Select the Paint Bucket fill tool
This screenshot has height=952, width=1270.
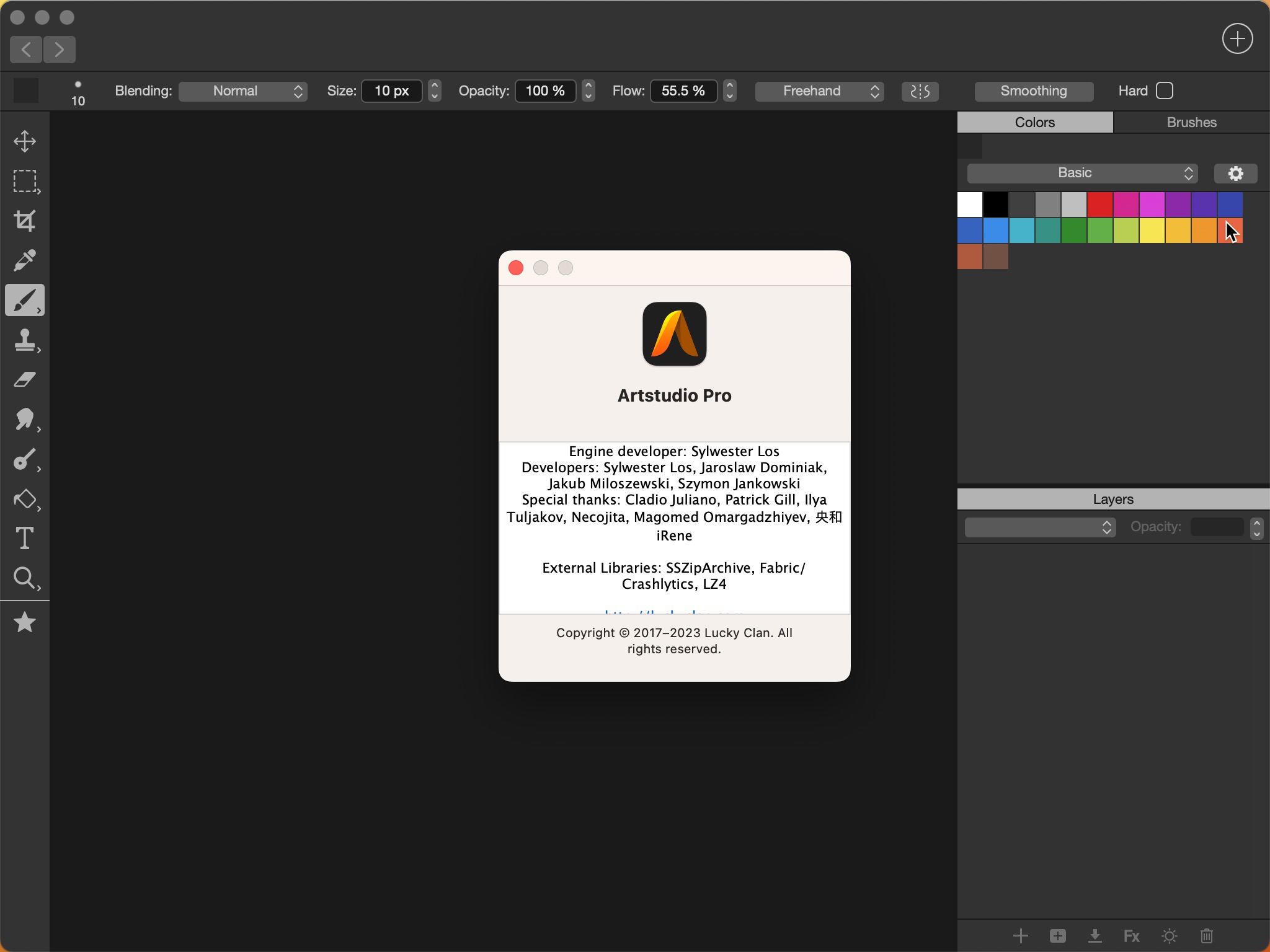pos(25,499)
